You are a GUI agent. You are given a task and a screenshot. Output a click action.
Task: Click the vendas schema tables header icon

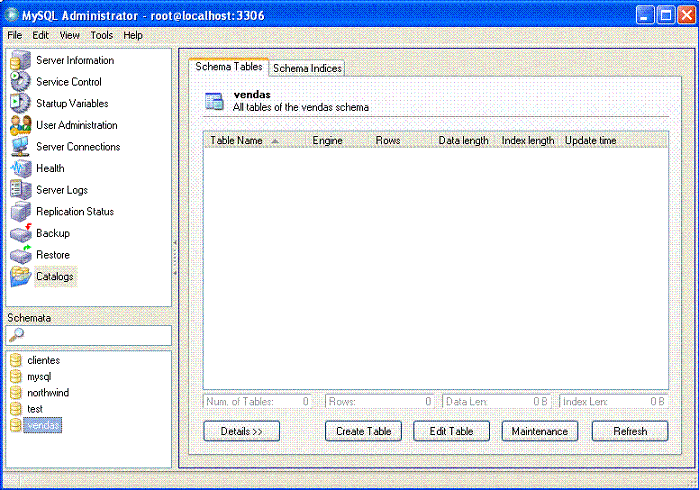click(214, 101)
